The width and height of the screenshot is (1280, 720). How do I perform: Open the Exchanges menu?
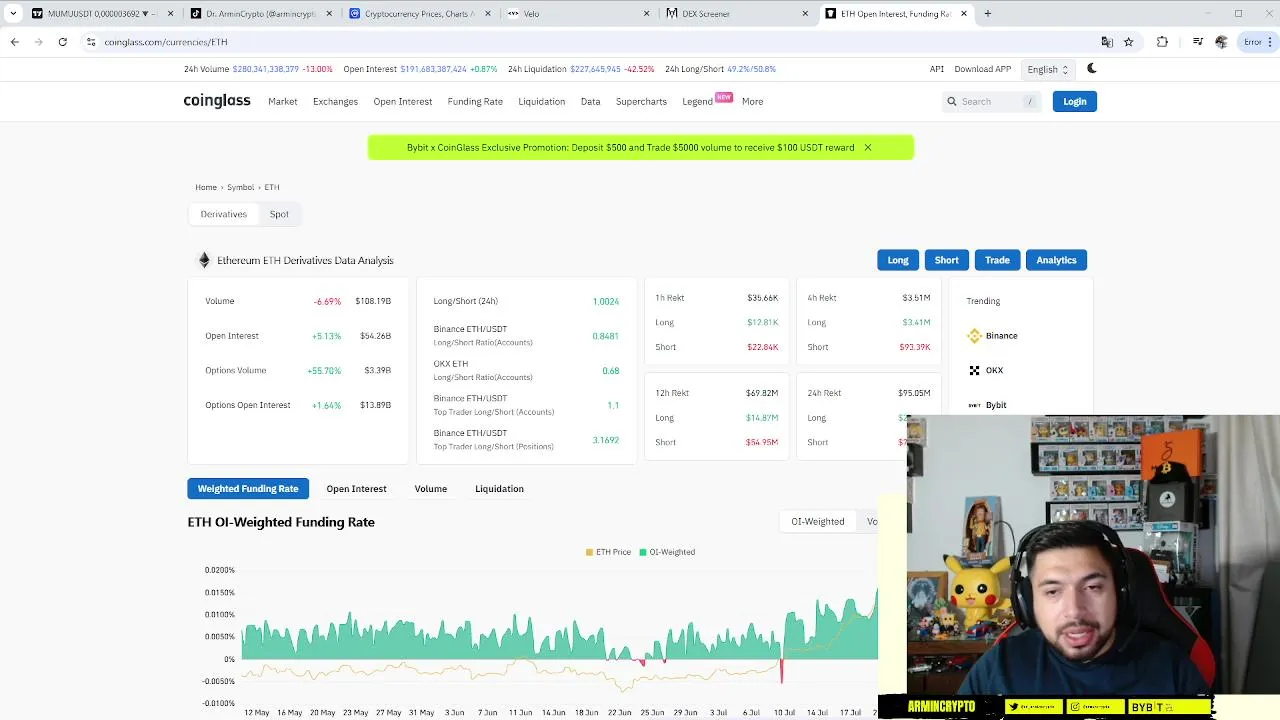[335, 101]
